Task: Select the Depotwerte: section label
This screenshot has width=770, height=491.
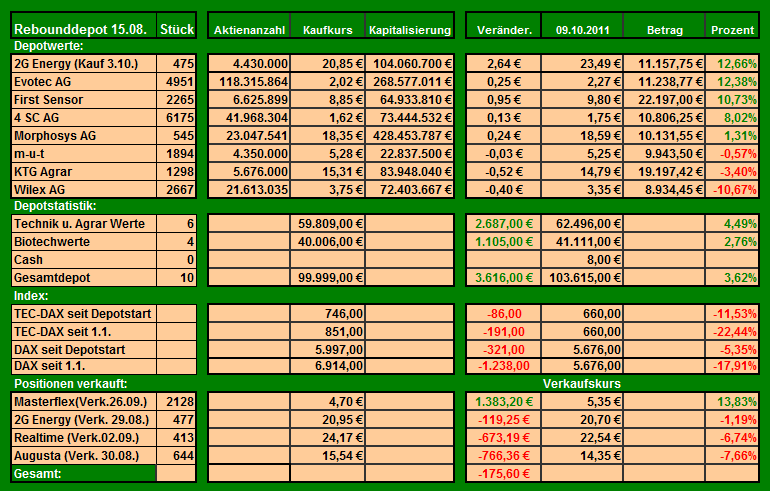Action: 49,46
